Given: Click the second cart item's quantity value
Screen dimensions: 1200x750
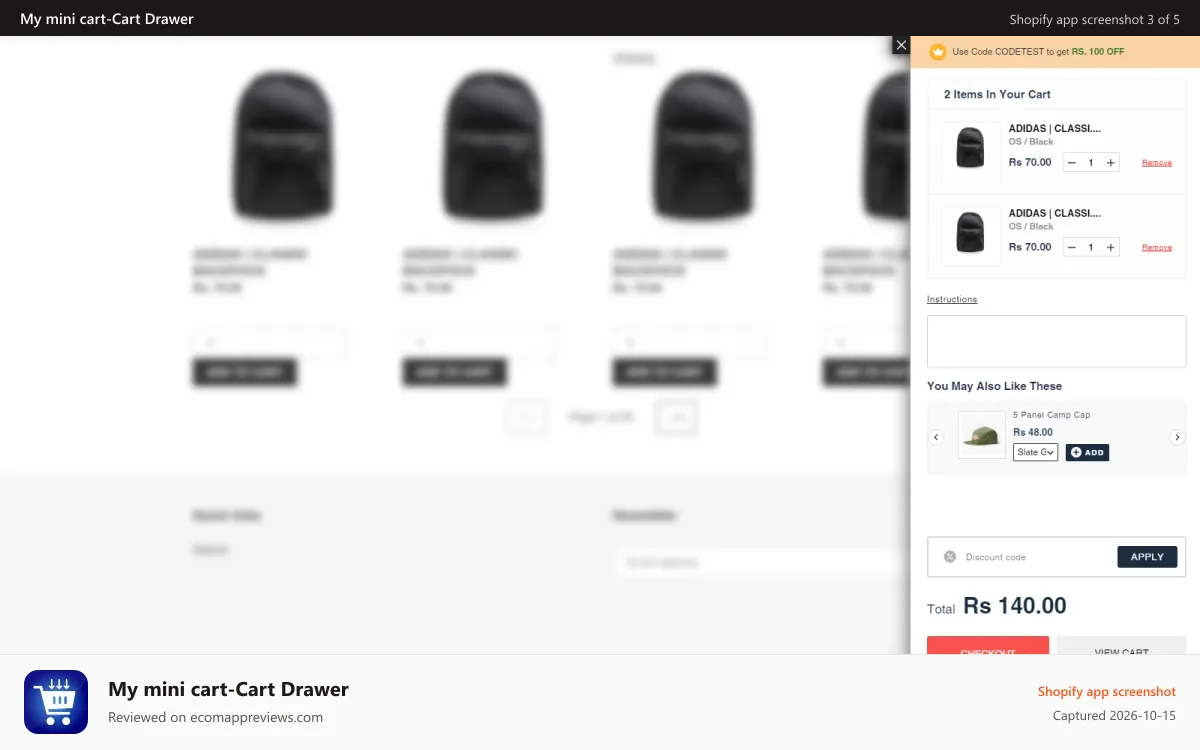Looking at the screenshot, I should click(1091, 247).
